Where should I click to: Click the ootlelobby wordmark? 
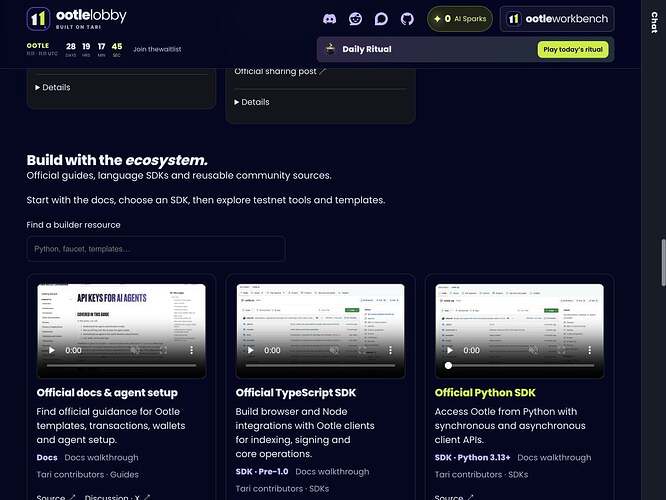coord(91,16)
